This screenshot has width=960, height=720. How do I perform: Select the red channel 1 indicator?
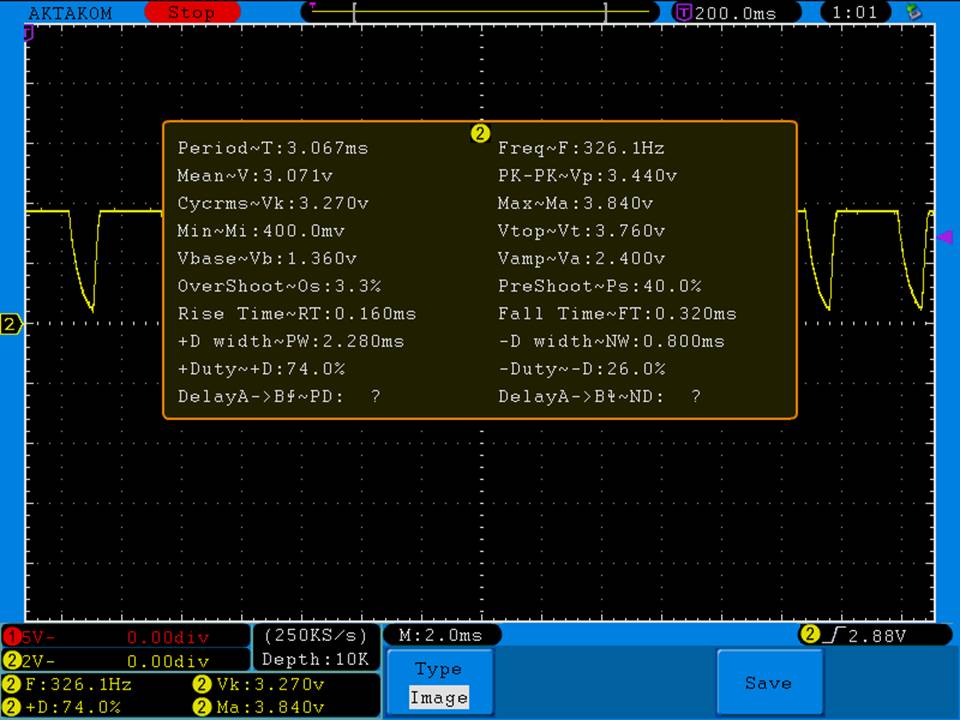[x=12, y=636]
